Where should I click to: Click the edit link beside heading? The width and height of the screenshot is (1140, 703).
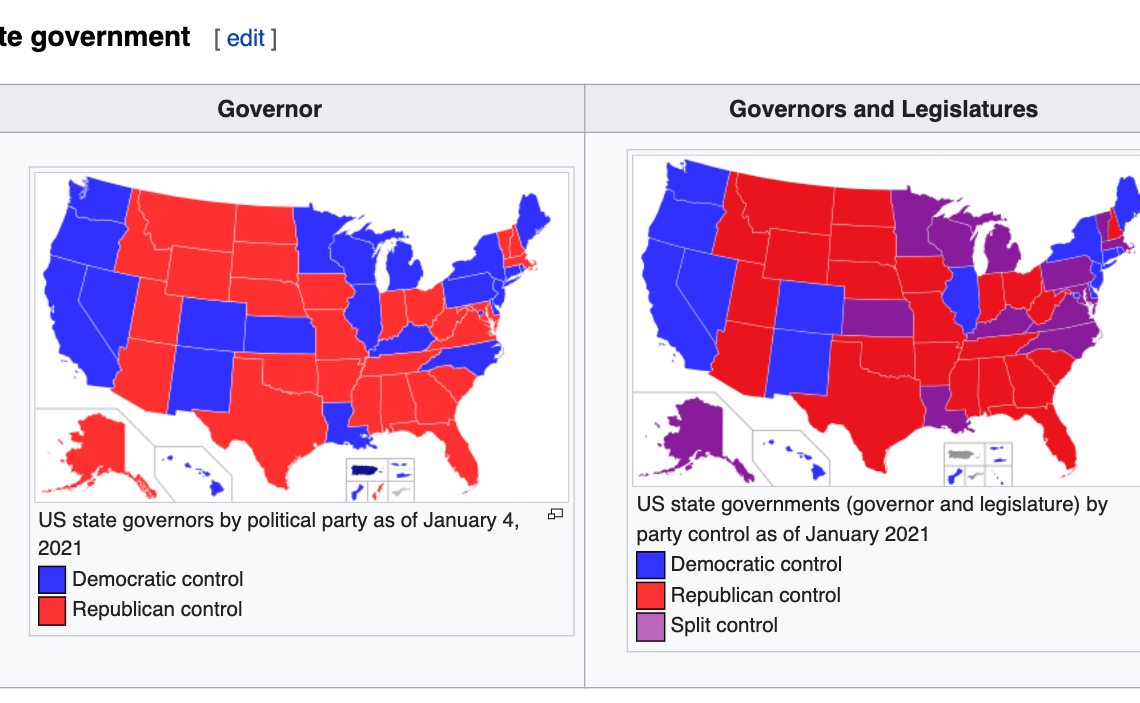point(245,38)
